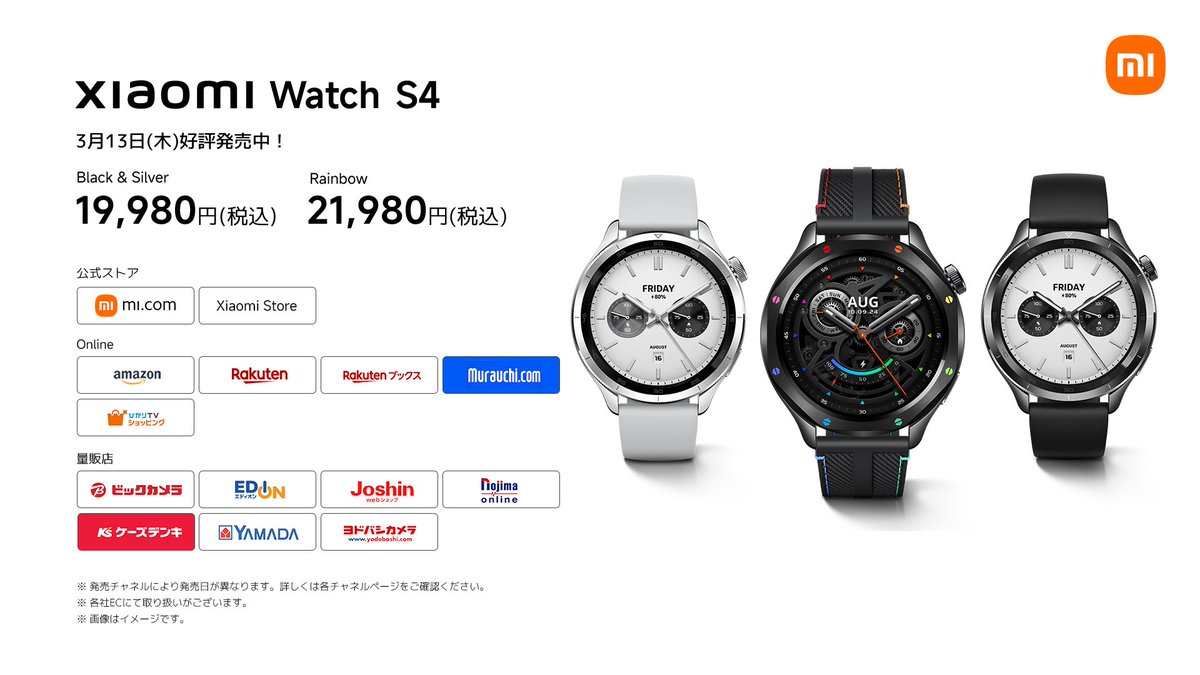
Task: Click the blue Murauchi.com badge
Action: click(502, 375)
